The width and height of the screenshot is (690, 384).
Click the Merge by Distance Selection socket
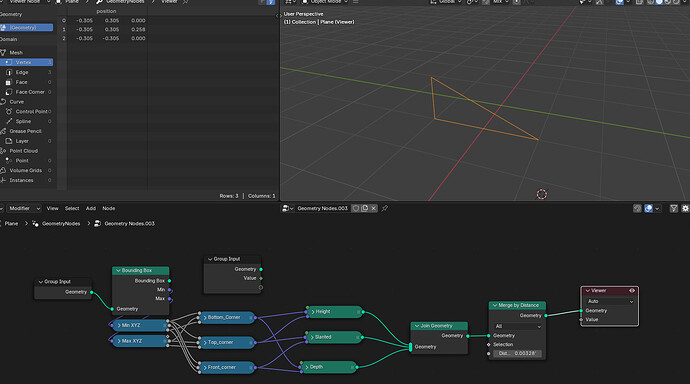(x=488, y=344)
